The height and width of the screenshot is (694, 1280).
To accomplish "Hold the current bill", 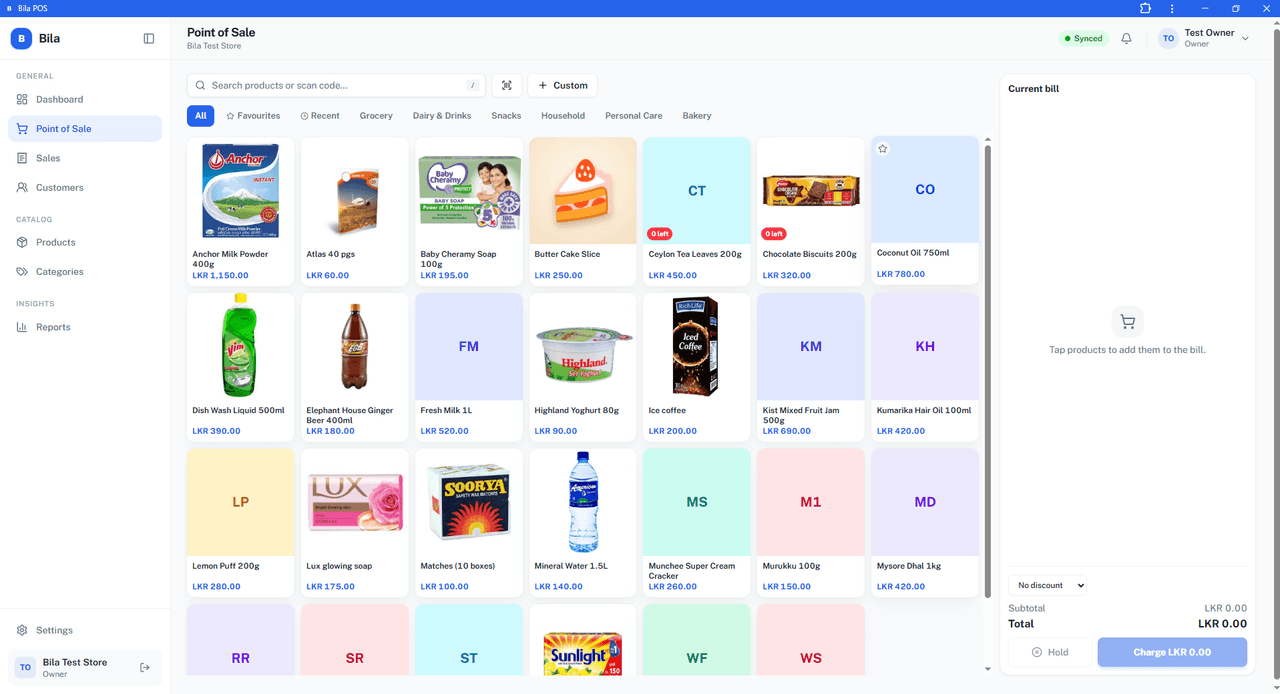I will coord(1050,653).
